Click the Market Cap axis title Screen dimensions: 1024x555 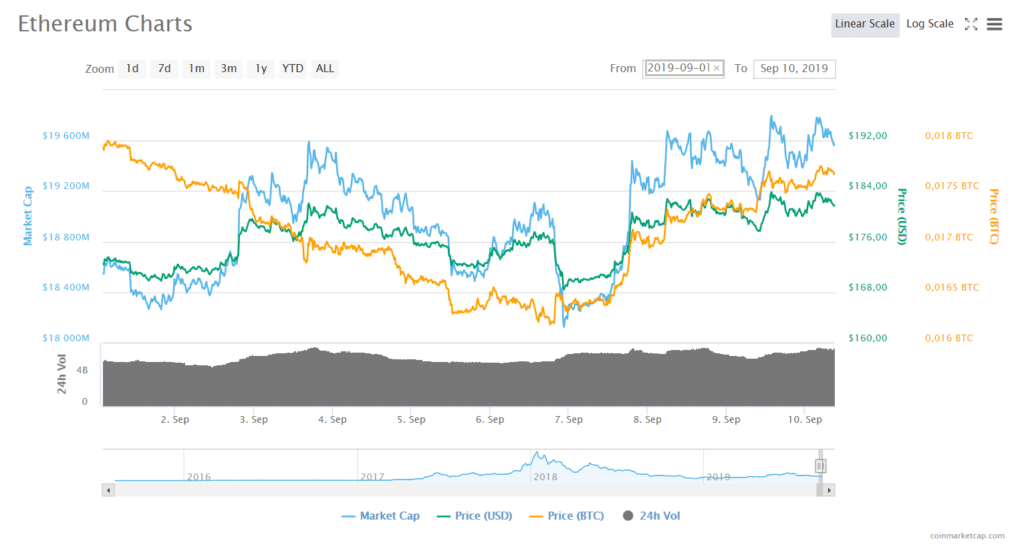[27, 216]
